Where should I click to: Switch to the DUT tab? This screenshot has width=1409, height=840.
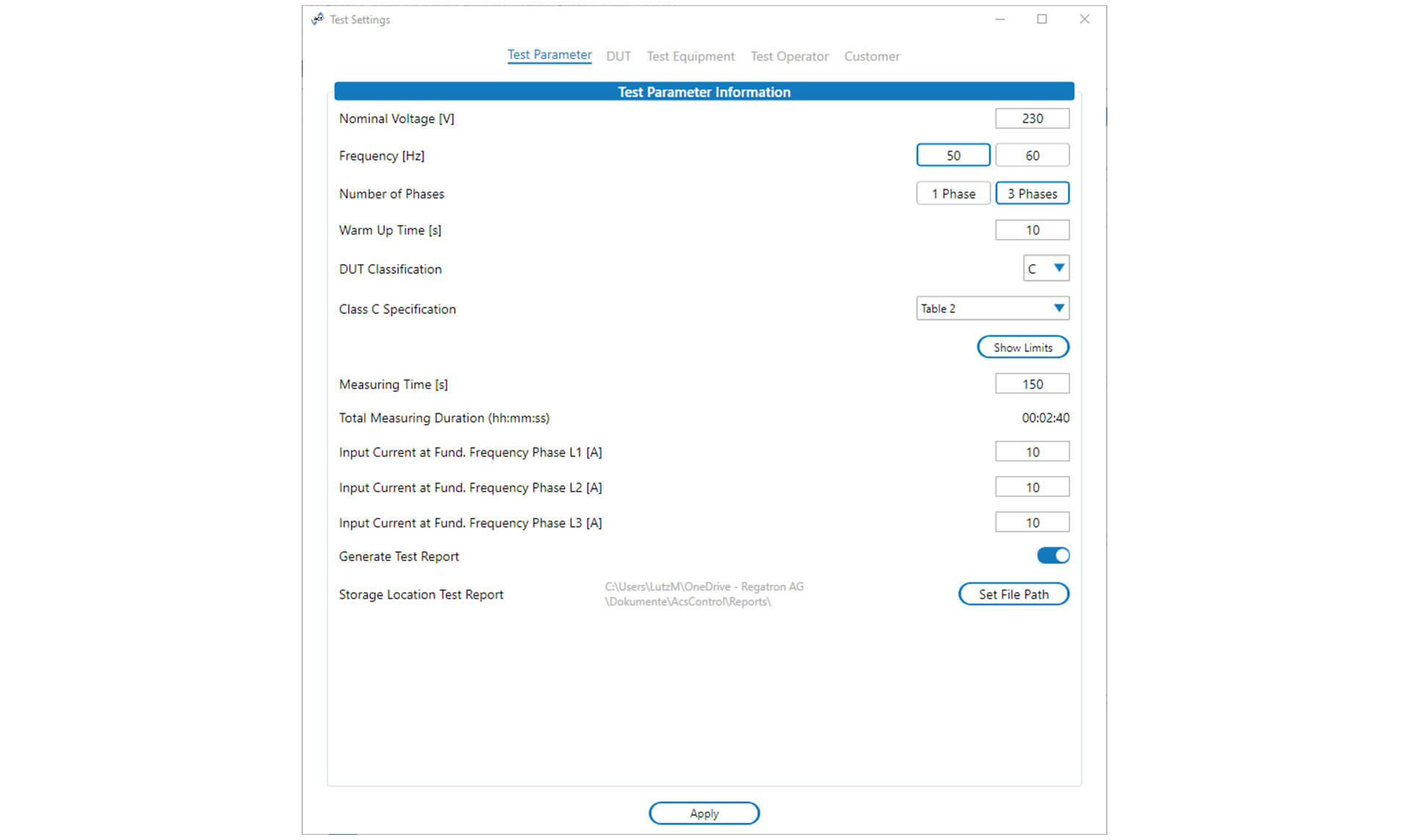coord(618,56)
